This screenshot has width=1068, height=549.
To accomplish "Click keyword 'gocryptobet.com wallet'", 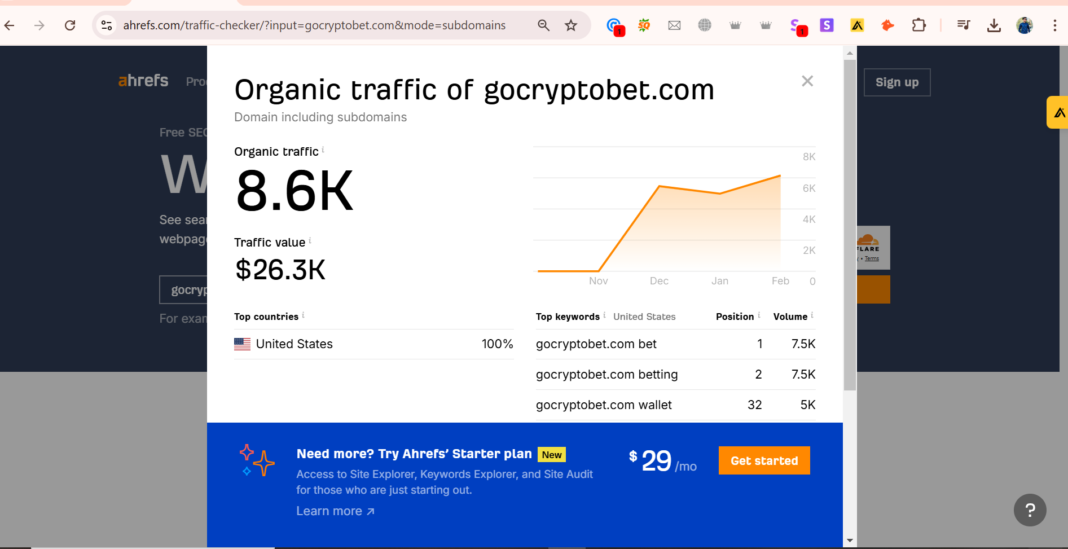I will click(x=603, y=405).
